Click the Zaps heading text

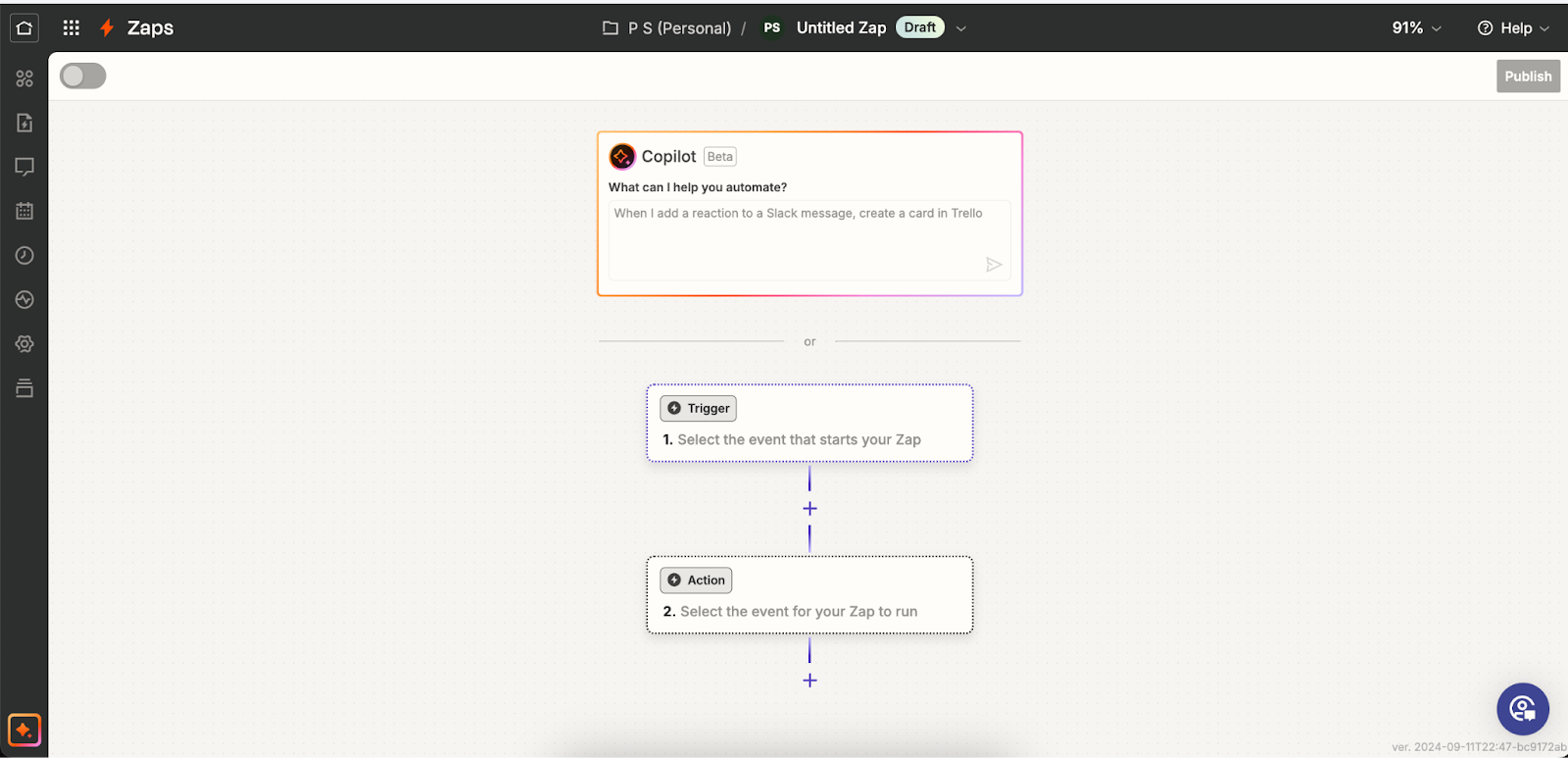[151, 27]
